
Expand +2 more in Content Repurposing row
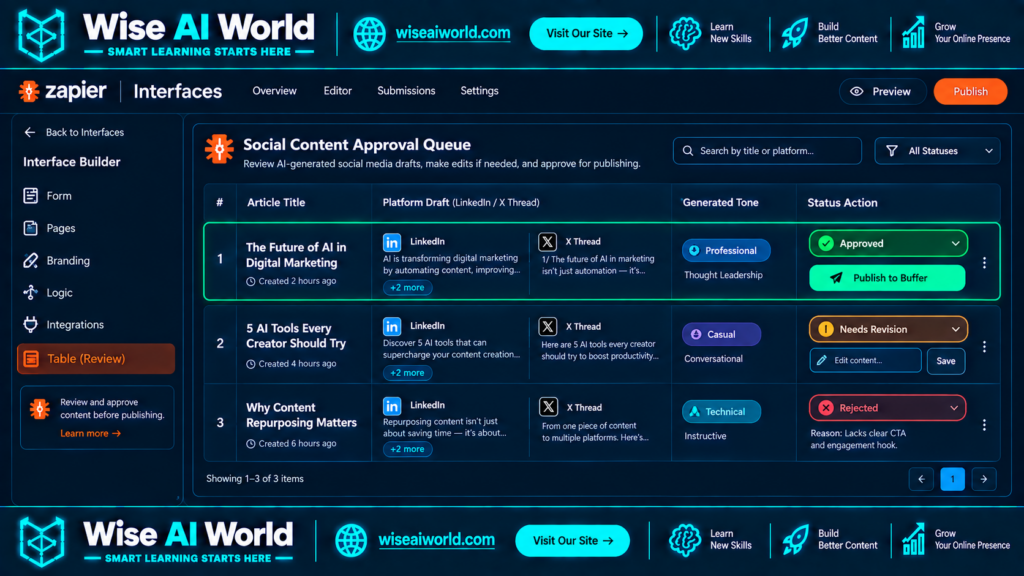(x=407, y=449)
